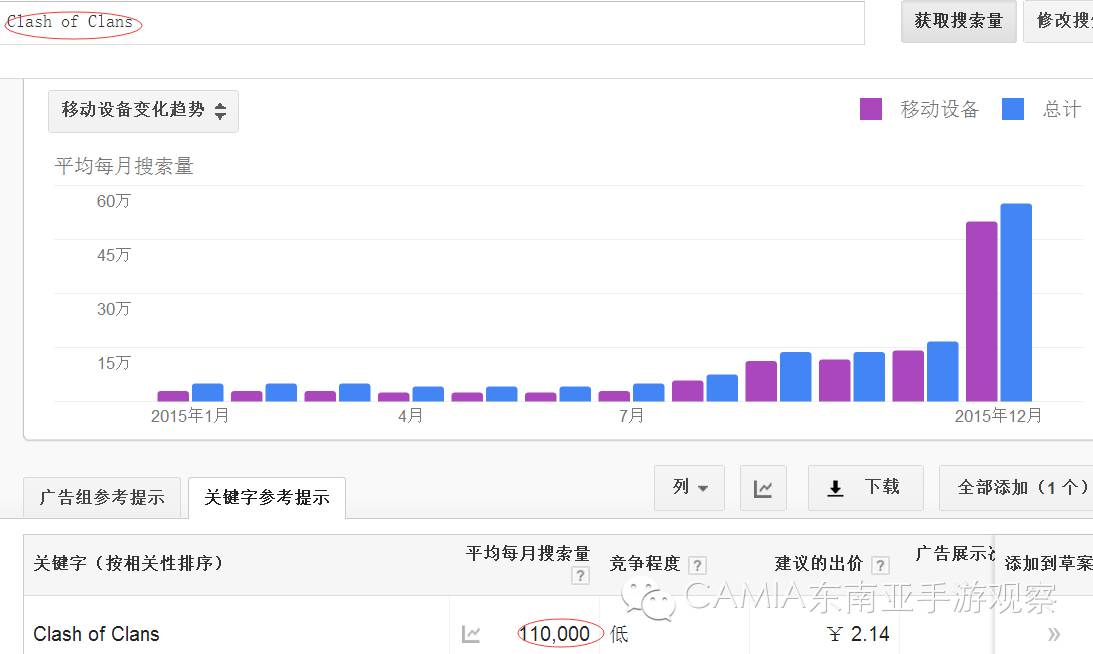
Task: Open the help icon under 平均每月搜索量
Action: (580, 575)
